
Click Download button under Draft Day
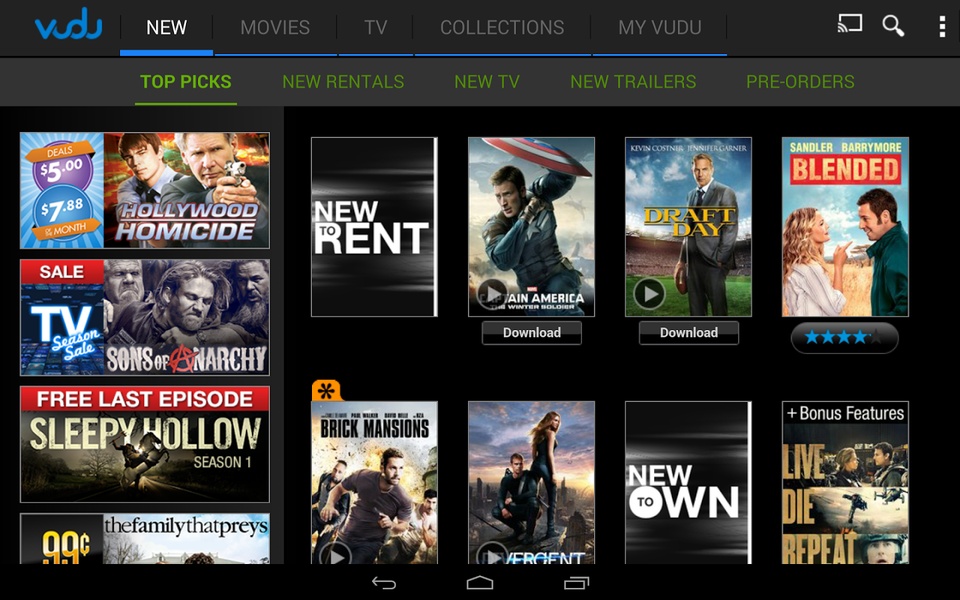pos(688,333)
